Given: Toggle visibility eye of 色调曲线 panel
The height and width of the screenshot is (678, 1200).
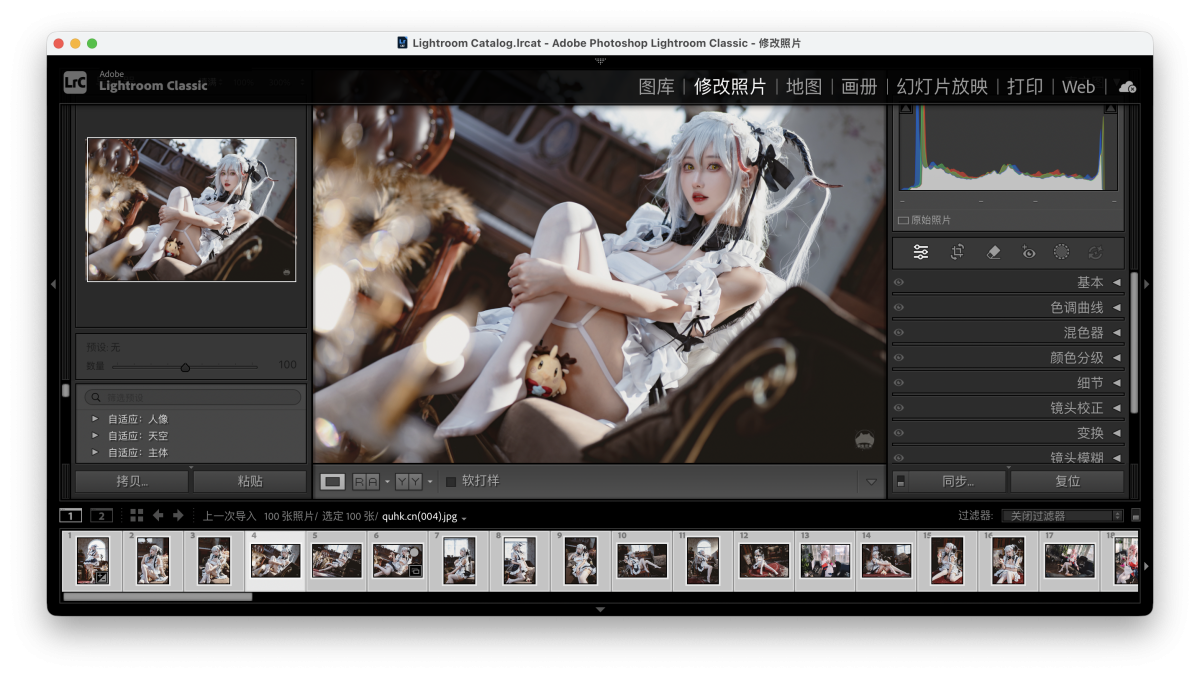Looking at the screenshot, I should [899, 308].
